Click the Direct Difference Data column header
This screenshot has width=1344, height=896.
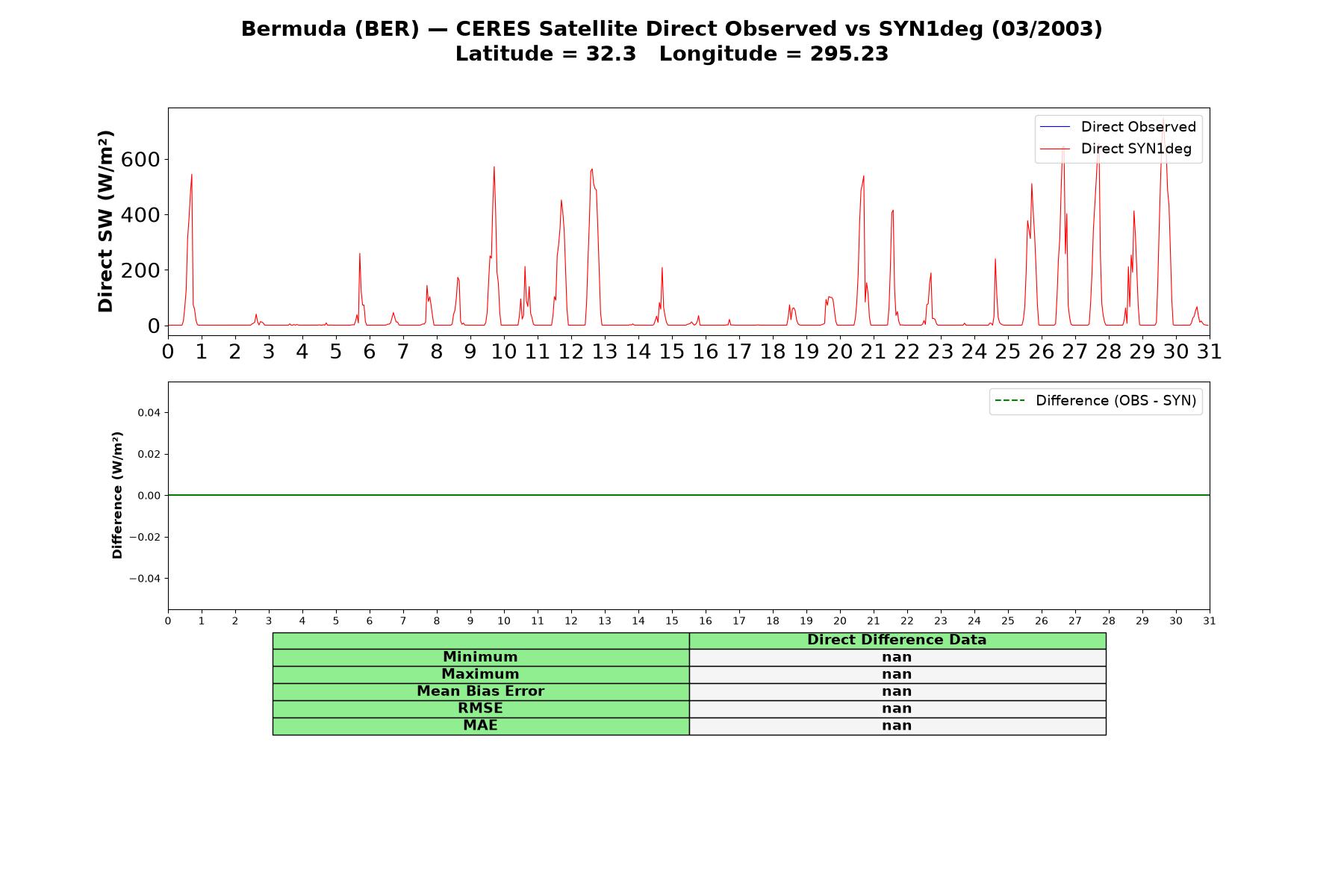tap(897, 640)
